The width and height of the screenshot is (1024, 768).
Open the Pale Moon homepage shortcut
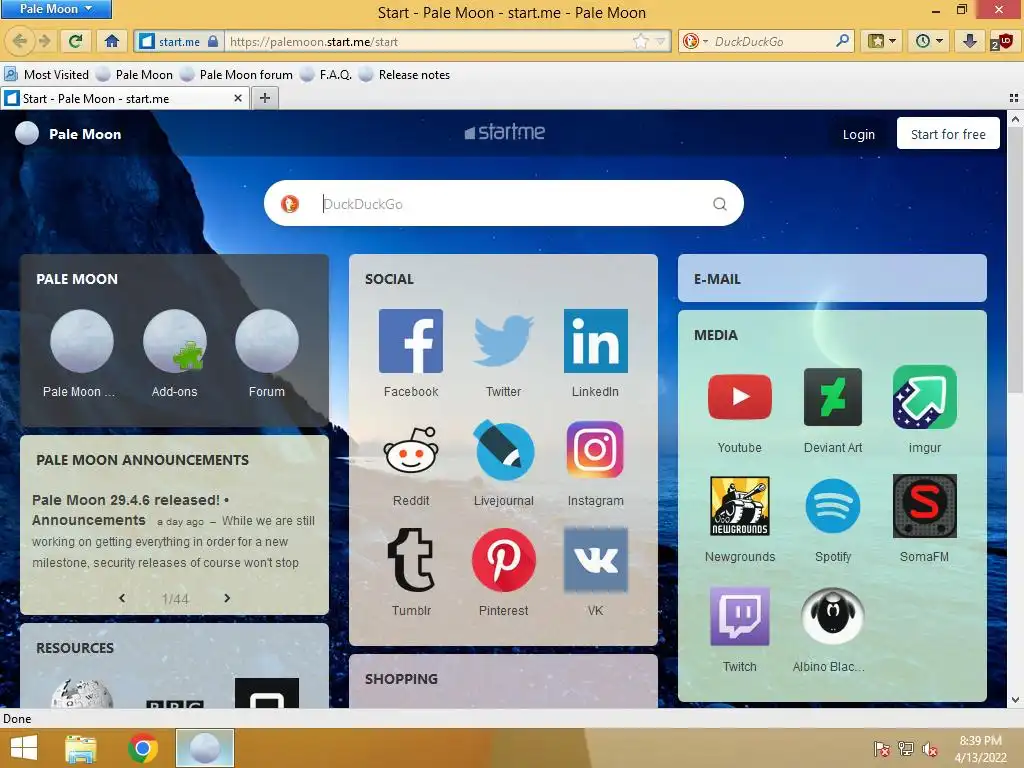(82, 341)
